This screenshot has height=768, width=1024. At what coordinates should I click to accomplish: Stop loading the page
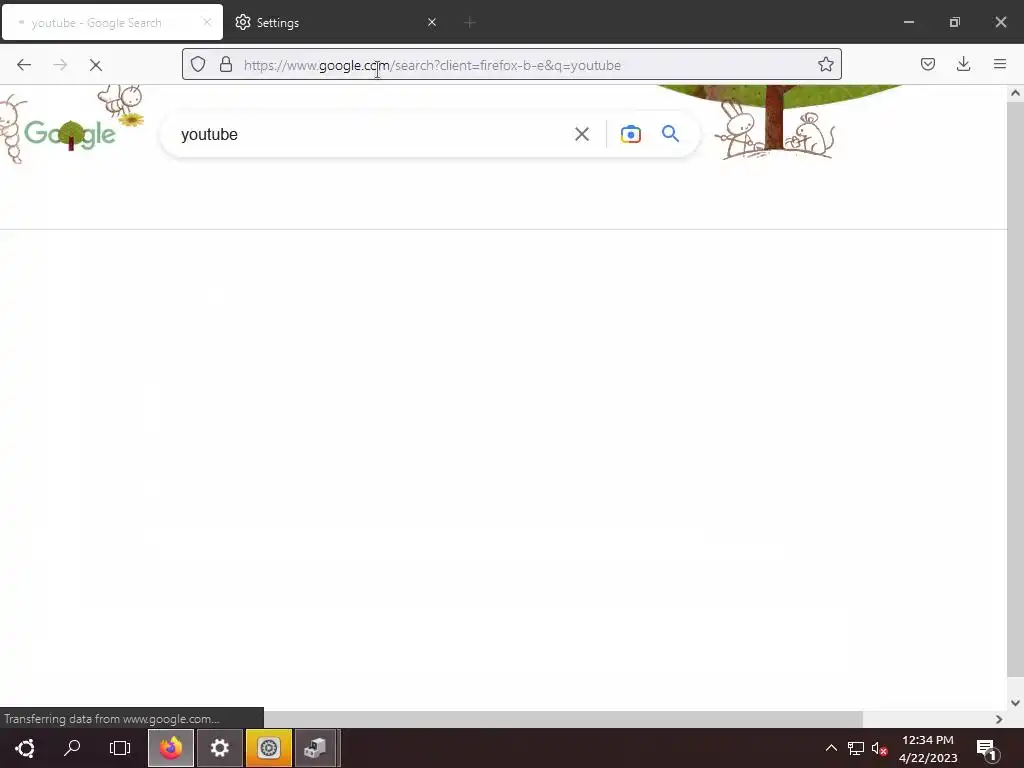(95, 65)
